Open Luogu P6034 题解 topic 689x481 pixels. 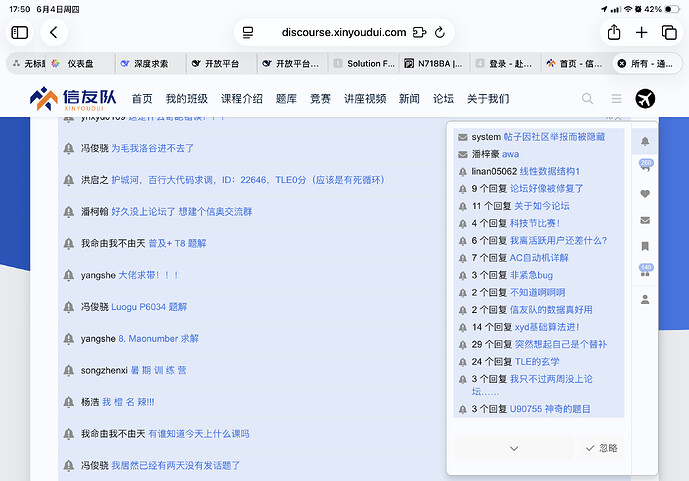pyautogui.click(x=149, y=307)
